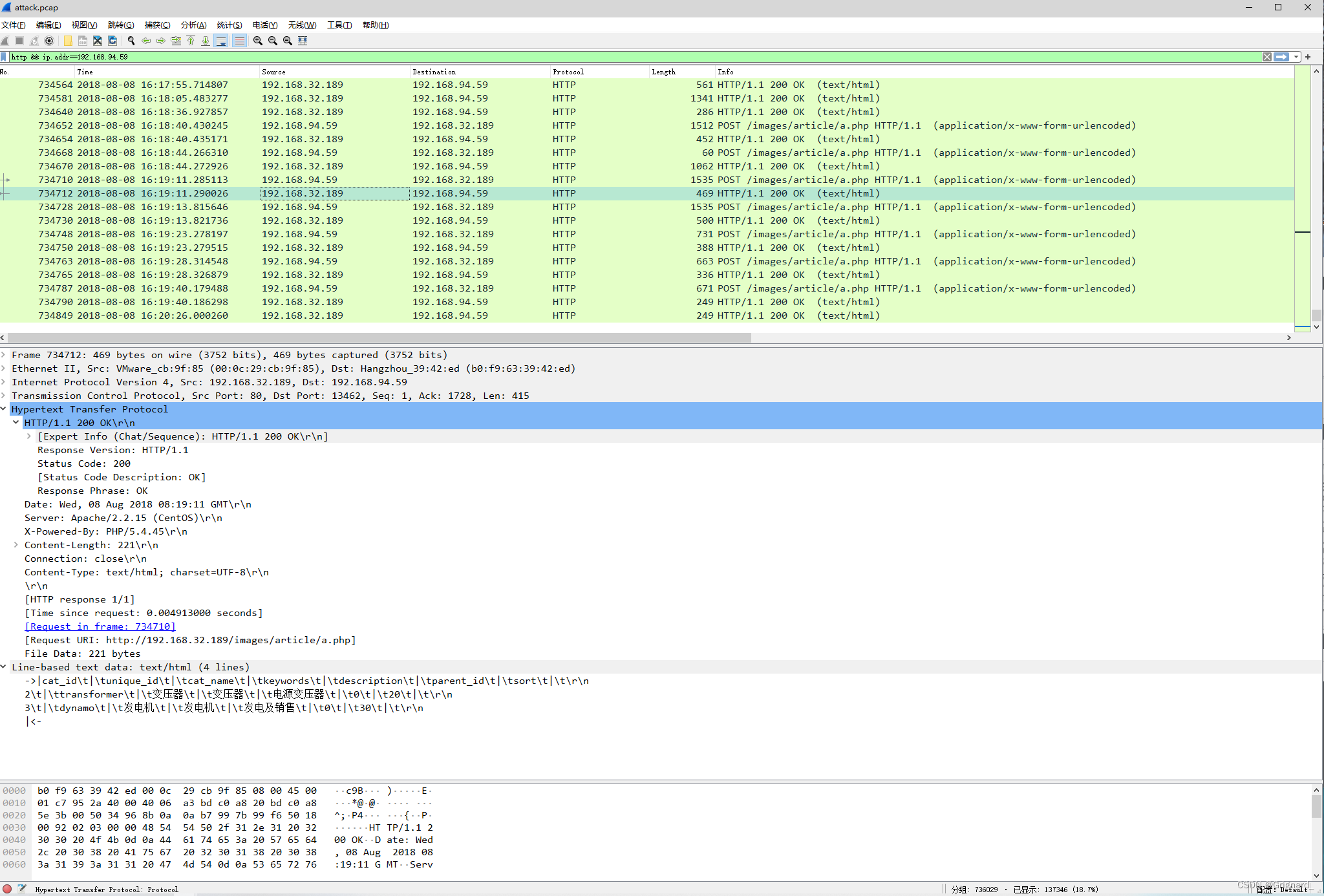Click the resize columns icon
This screenshot has height=896, width=1324.
[303, 41]
